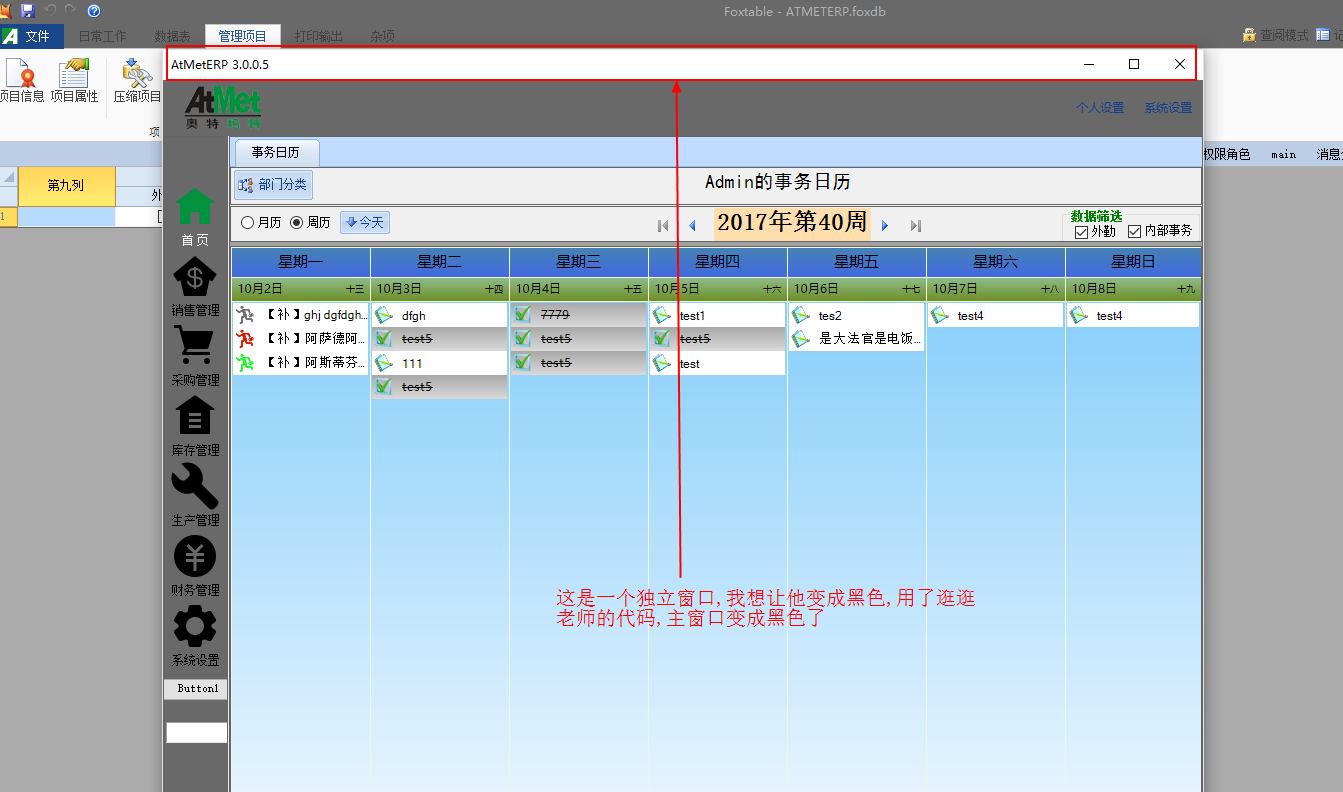Open the 111 calendar entry
1343x792 pixels.
(x=440, y=363)
